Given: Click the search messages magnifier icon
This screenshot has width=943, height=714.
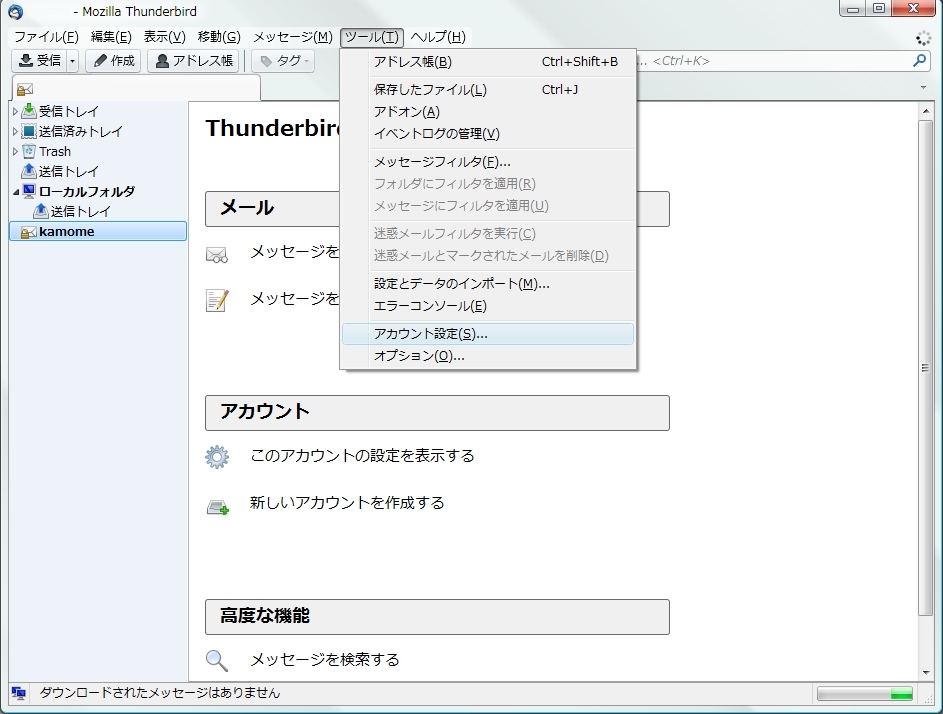Looking at the screenshot, I should pyautogui.click(x=217, y=660).
